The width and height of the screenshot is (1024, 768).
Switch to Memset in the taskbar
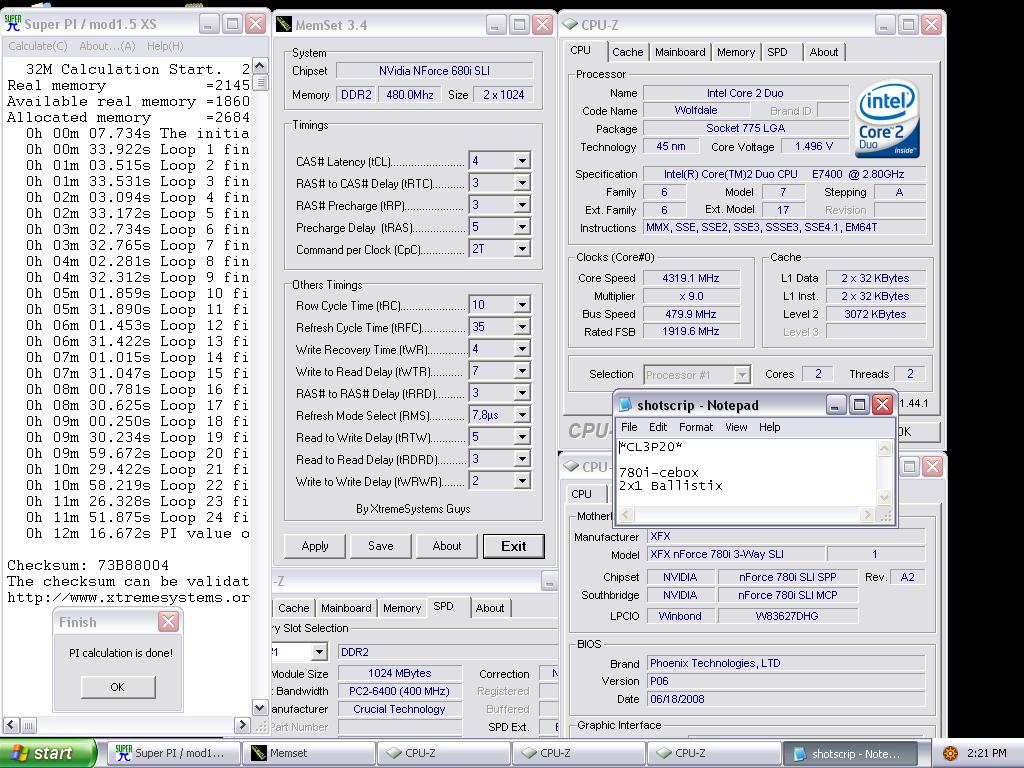(311, 753)
